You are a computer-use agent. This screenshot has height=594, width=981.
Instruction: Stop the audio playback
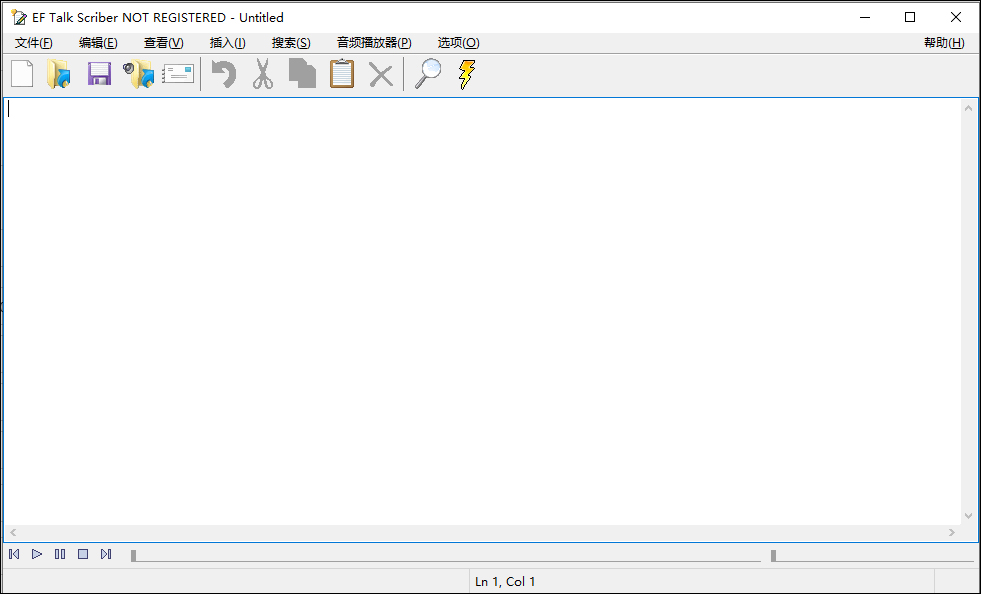coord(83,554)
